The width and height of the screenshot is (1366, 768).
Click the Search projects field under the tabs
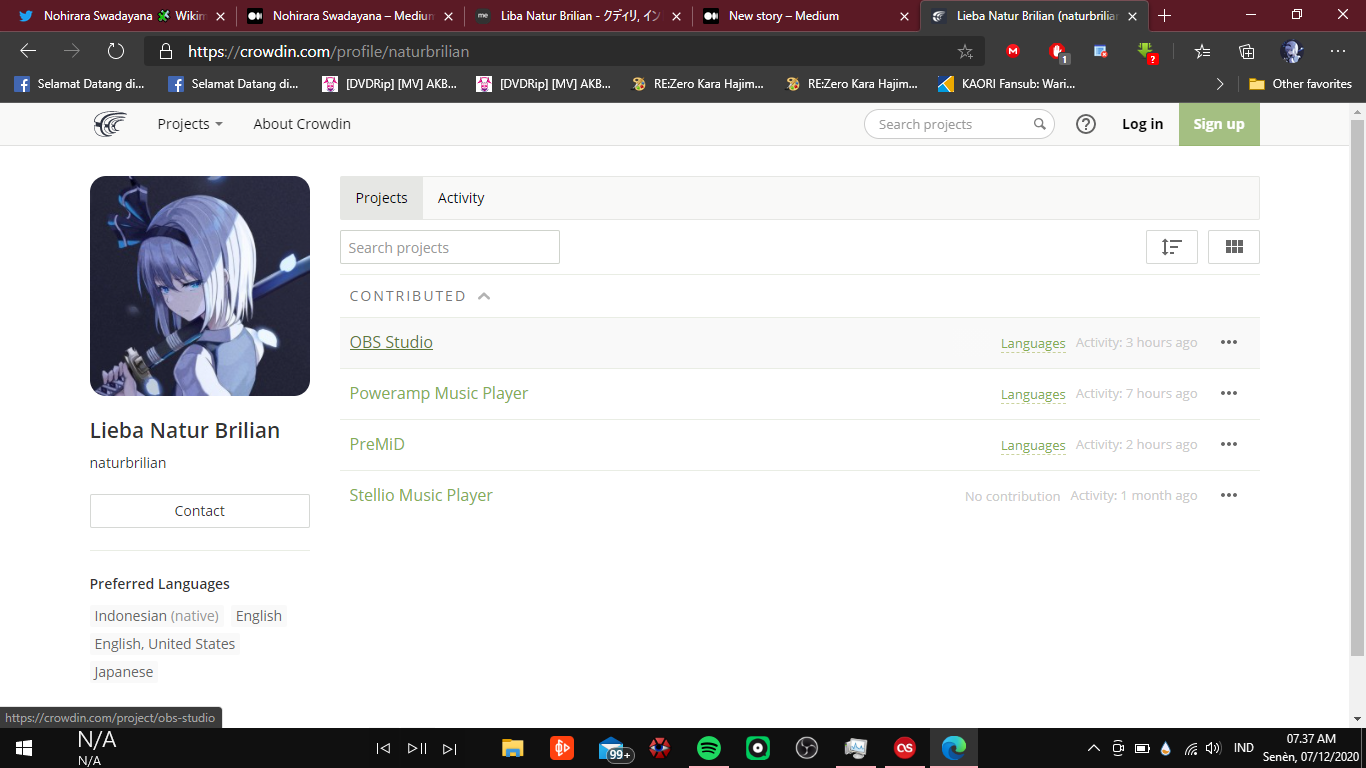click(449, 247)
